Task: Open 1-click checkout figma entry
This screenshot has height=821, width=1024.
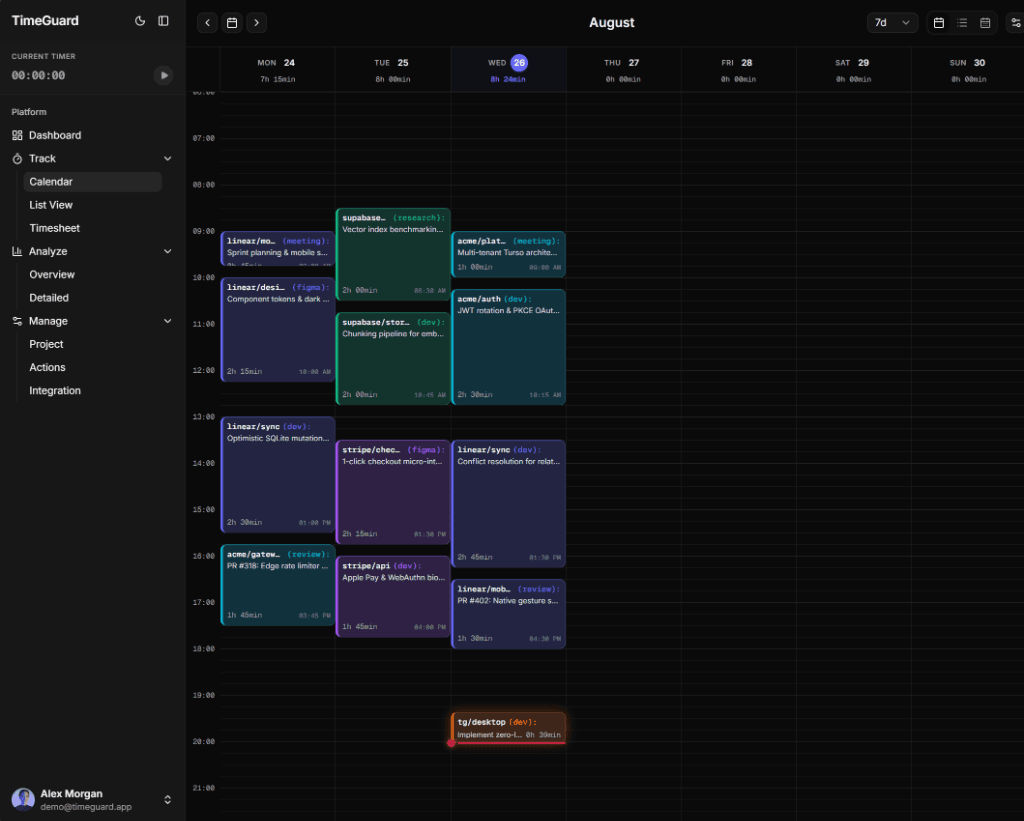Action: point(392,492)
